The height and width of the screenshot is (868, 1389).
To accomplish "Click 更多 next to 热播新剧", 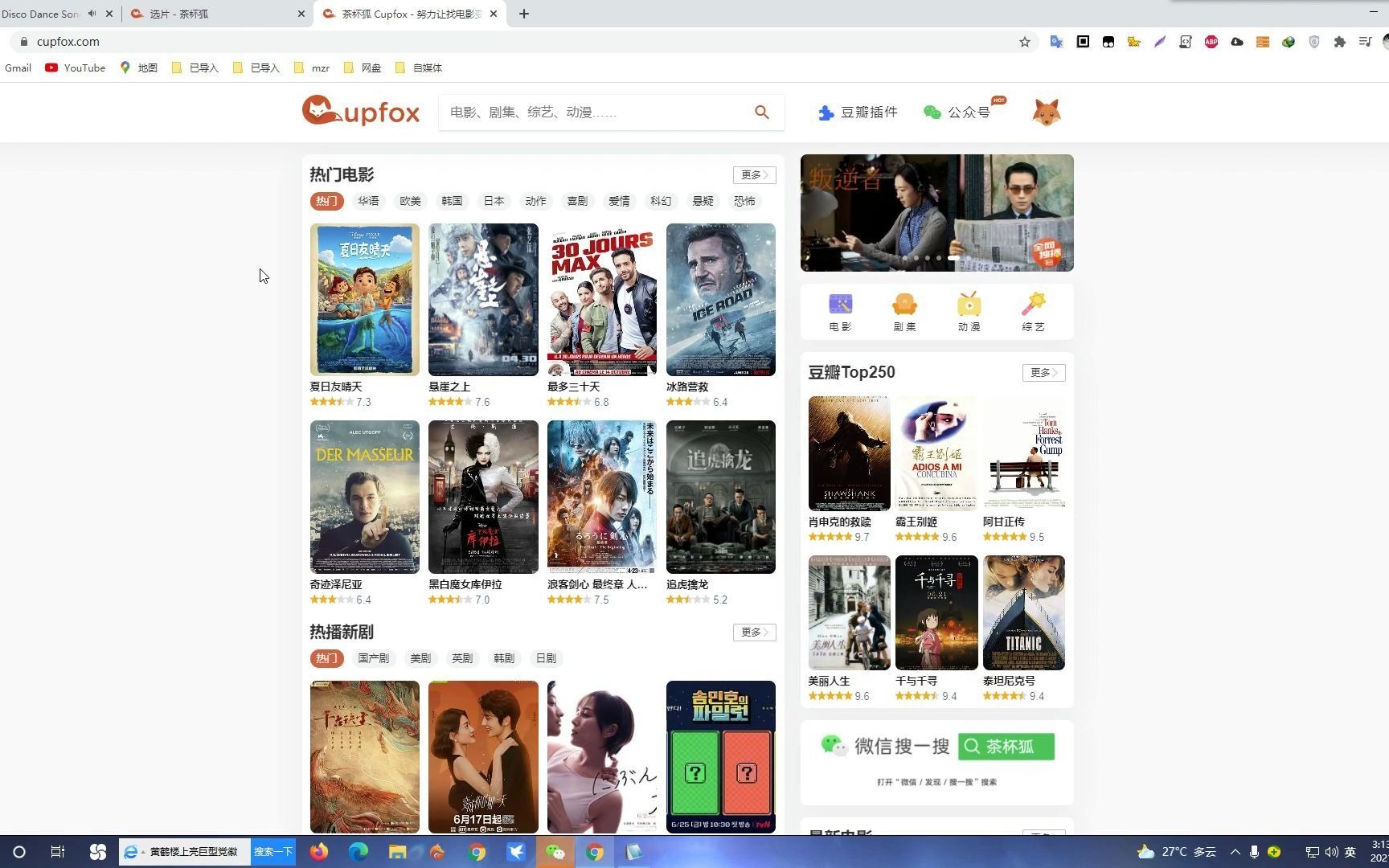I will (754, 632).
